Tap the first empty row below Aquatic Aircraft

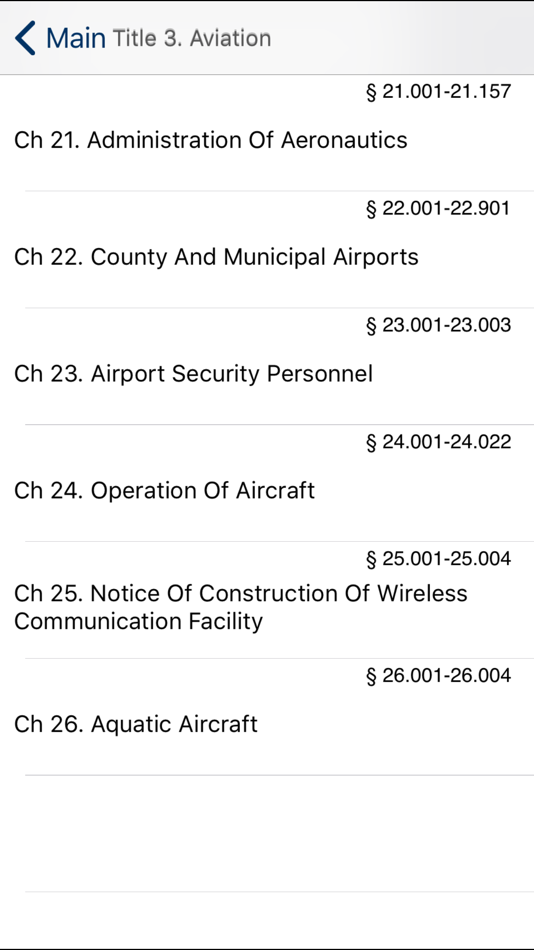click(267, 833)
